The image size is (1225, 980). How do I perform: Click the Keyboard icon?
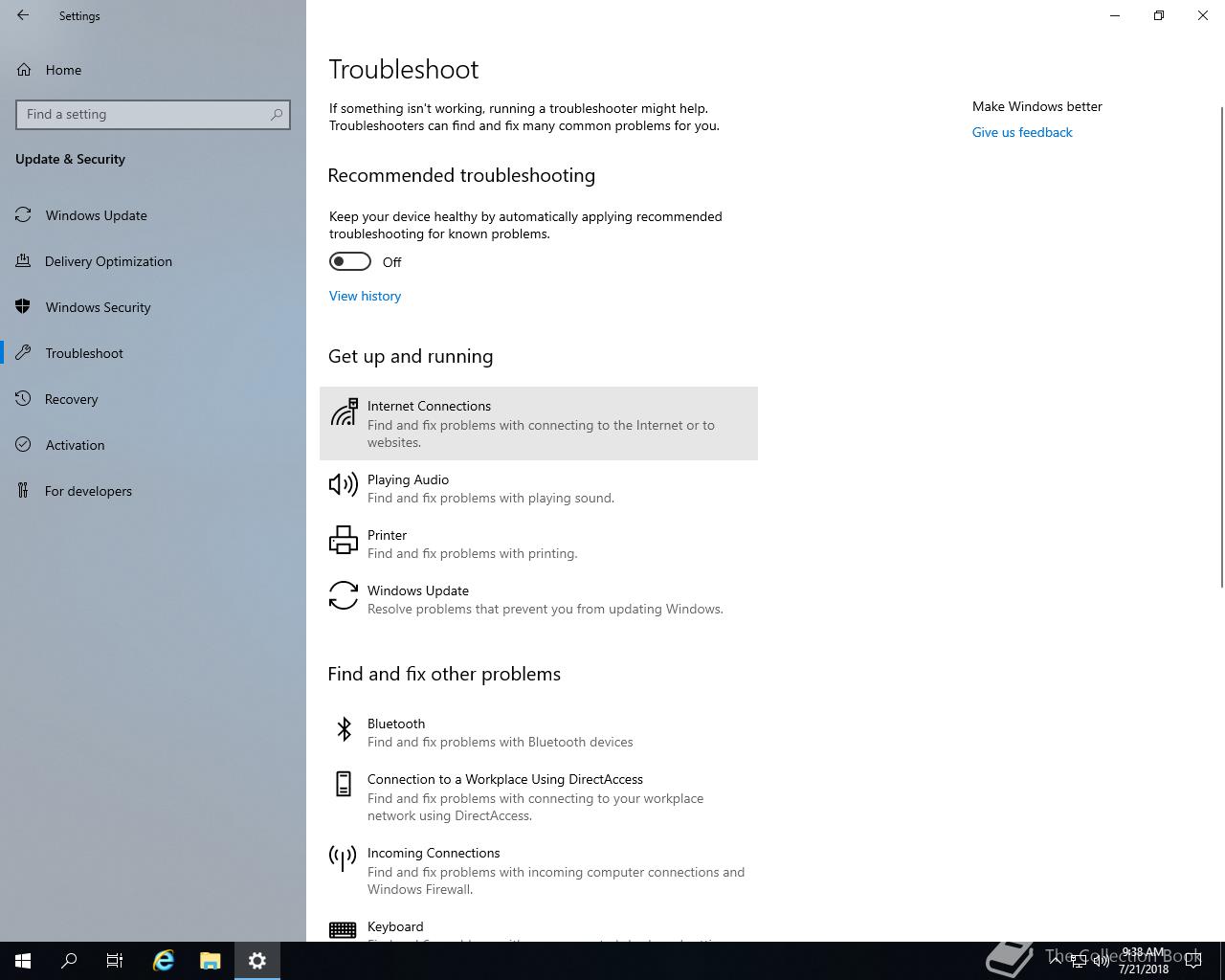point(343,929)
